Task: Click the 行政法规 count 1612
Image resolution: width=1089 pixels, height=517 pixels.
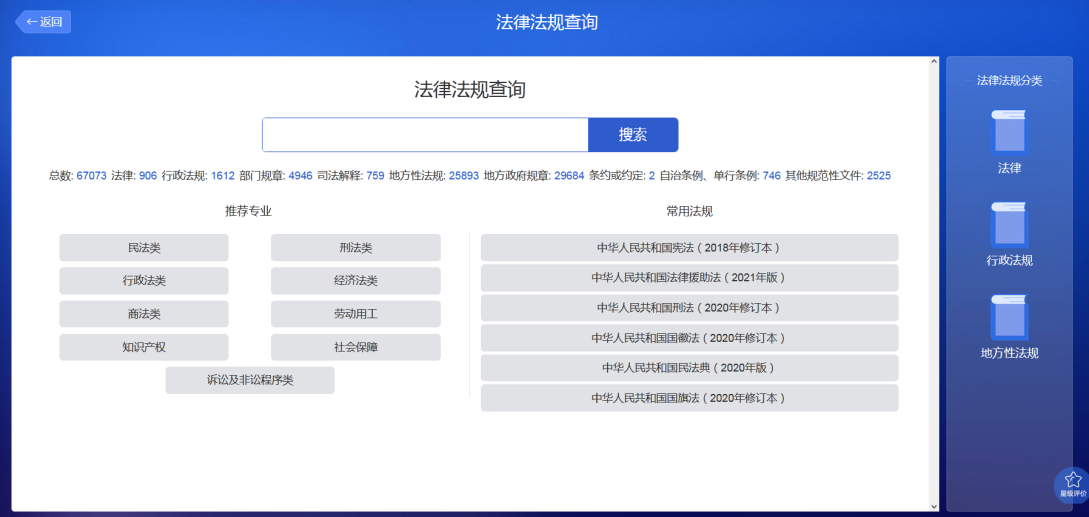Action: point(223,176)
